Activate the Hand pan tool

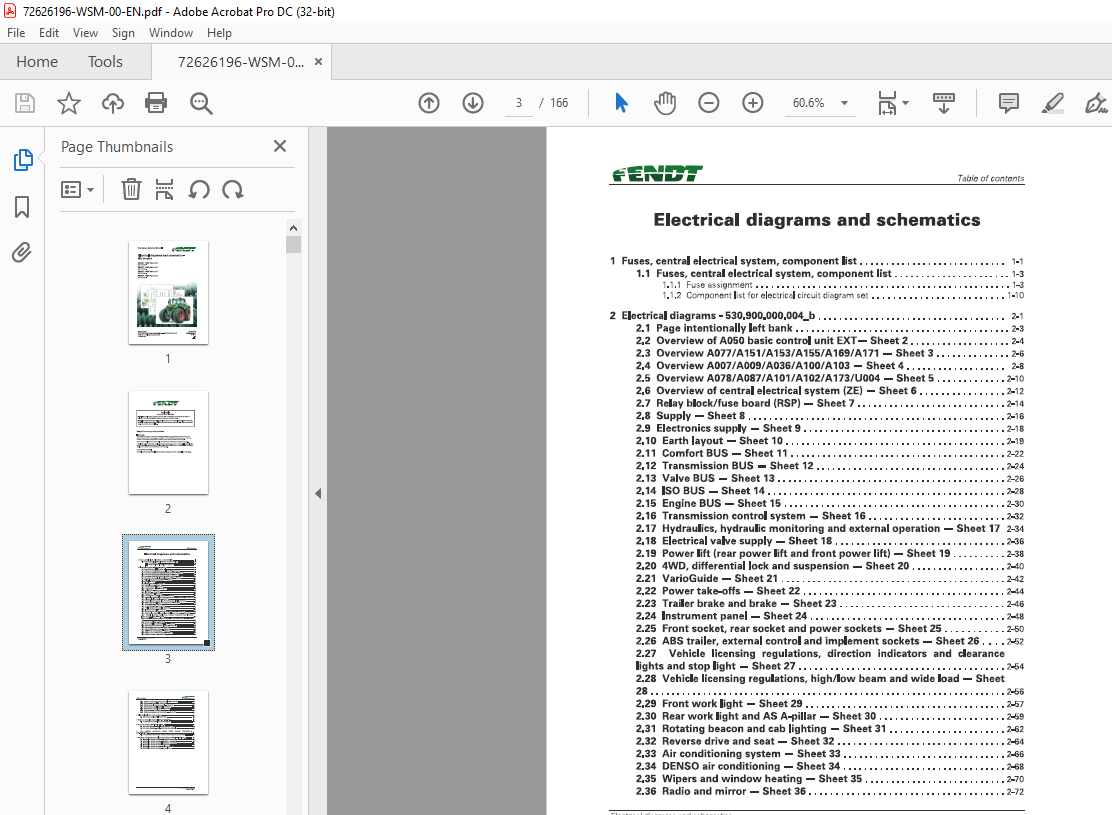665,103
